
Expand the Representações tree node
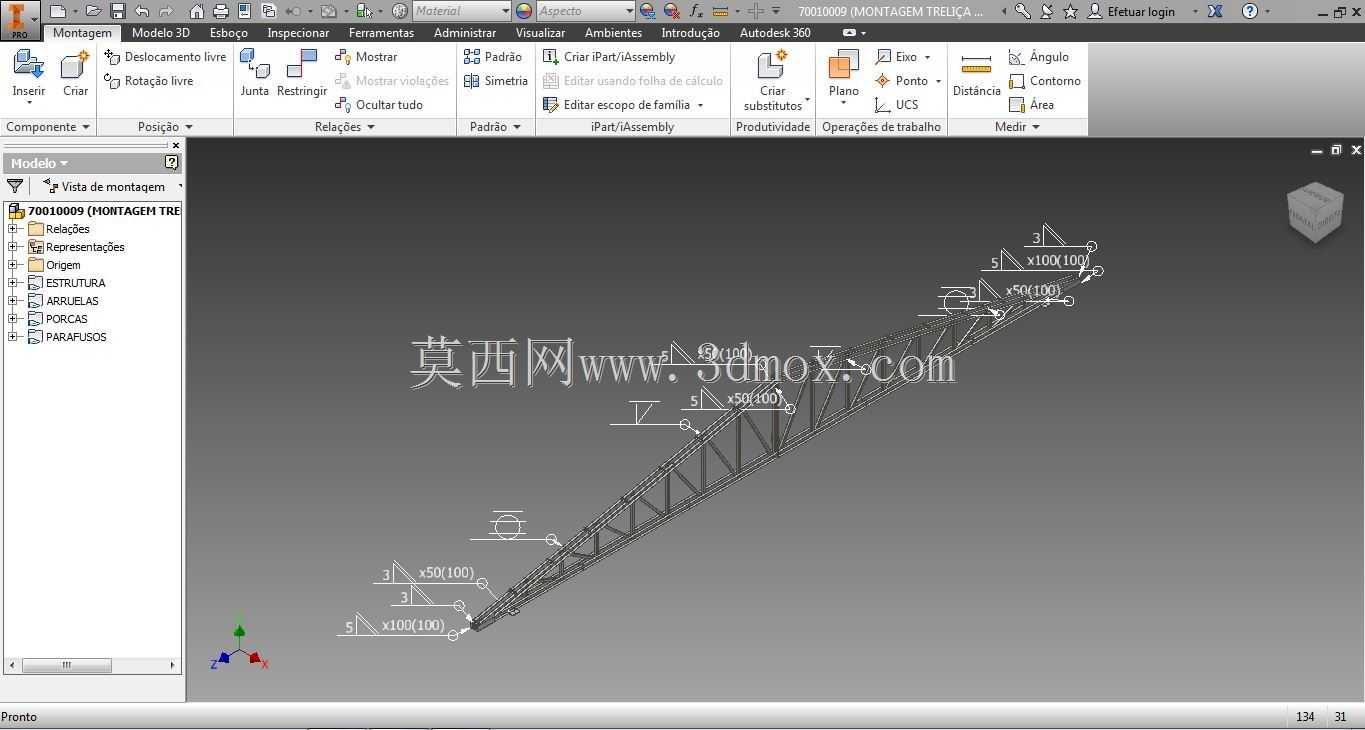[x=13, y=247]
